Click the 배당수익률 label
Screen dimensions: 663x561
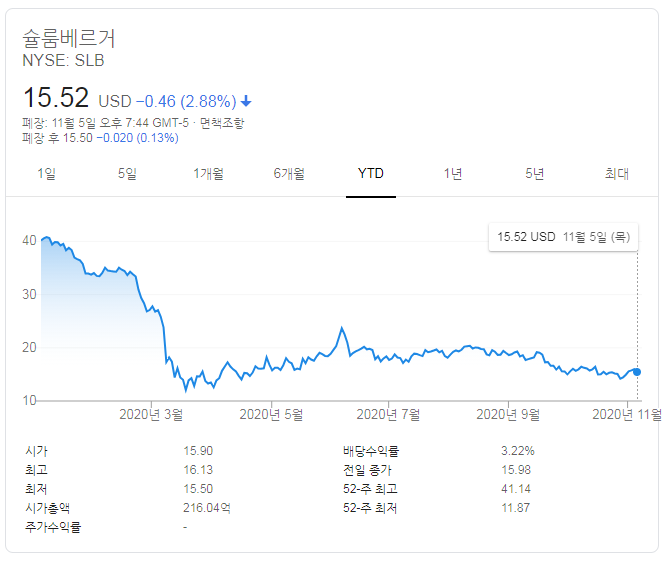tap(371, 451)
